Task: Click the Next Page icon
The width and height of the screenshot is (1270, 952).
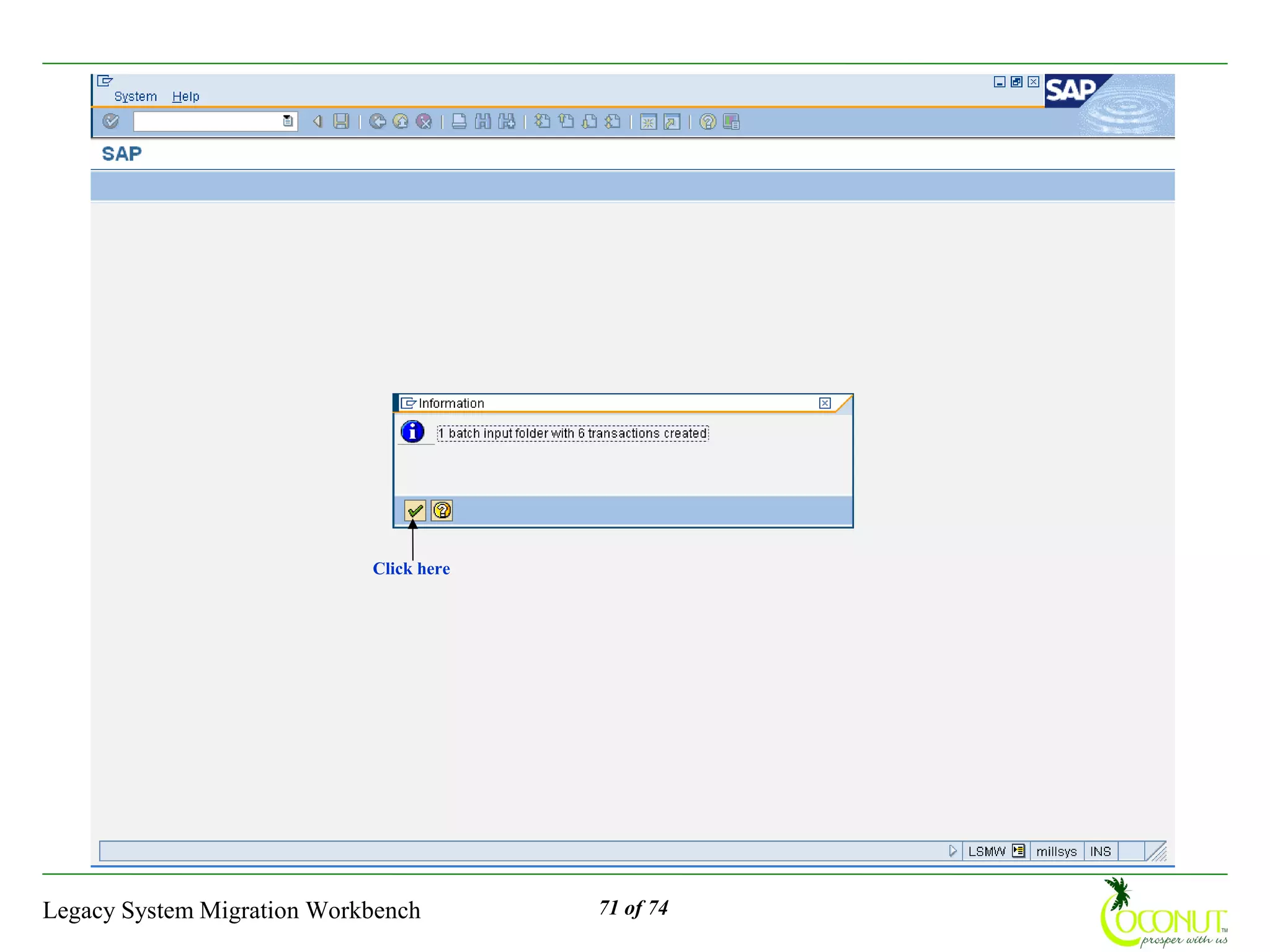Action: [x=590, y=121]
